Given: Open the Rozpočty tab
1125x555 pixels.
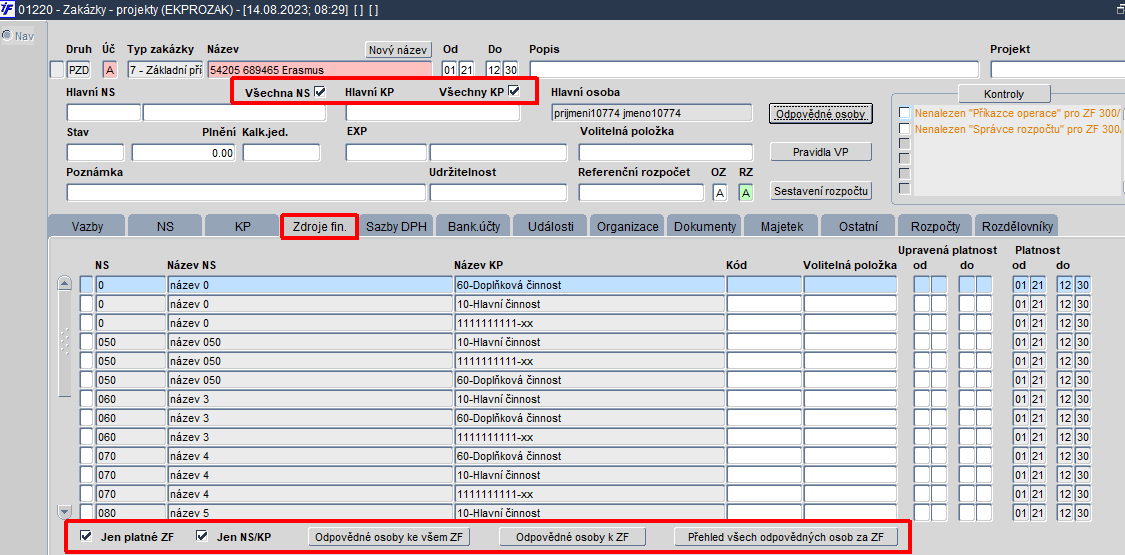Looking at the screenshot, I should click(x=935, y=226).
